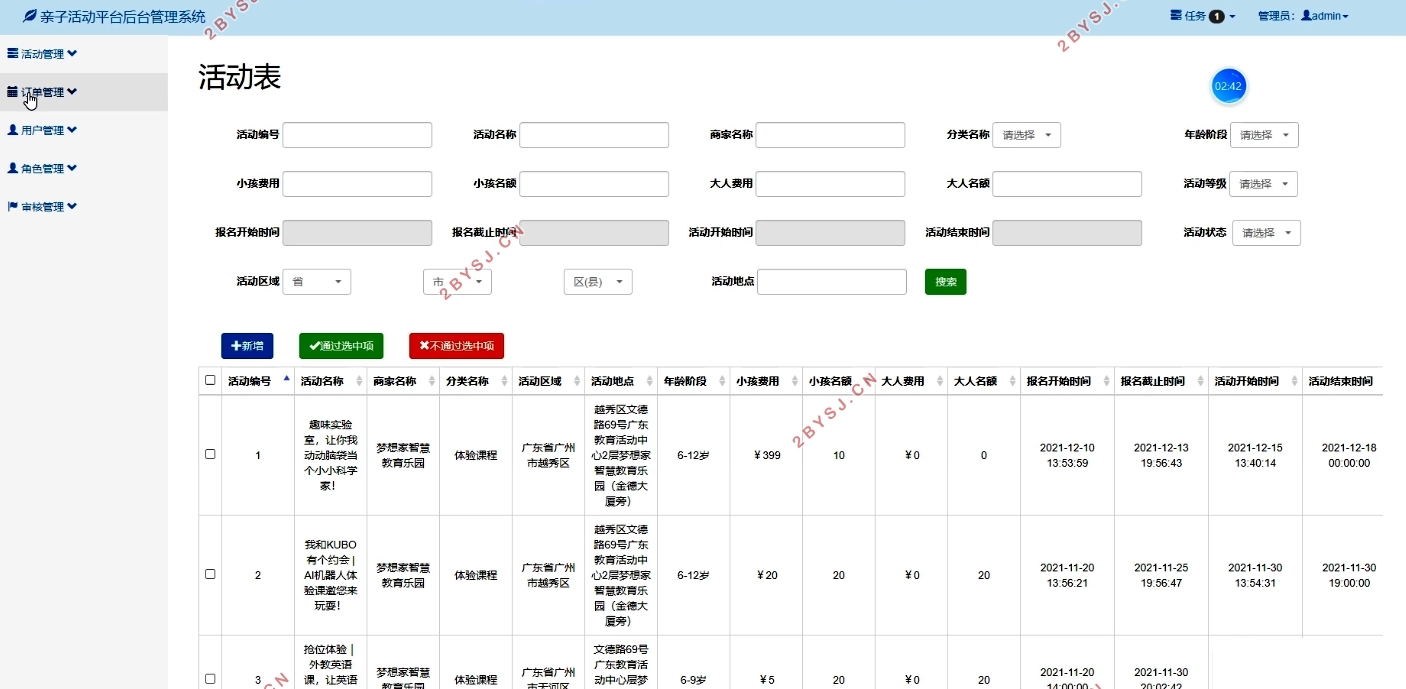Click the 我和KUBO有个约会 activity name cell
Image resolution: width=1406 pixels, height=689 pixels.
pyautogui.click(x=331, y=575)
